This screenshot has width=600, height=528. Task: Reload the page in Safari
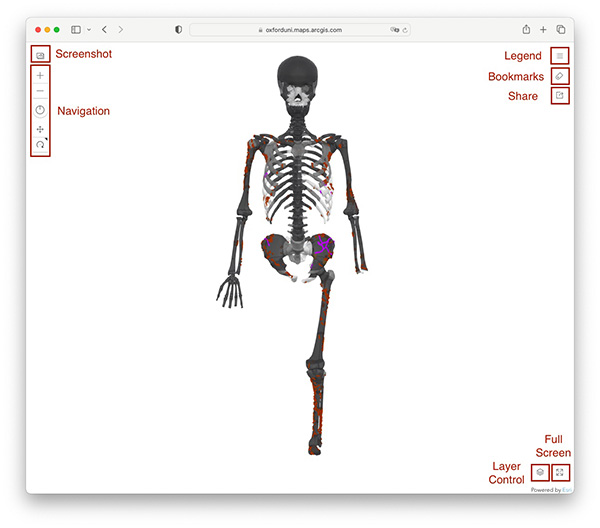point(405,30)
